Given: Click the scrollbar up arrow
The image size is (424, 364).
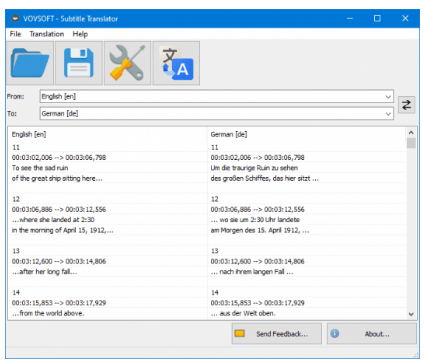Looking at the screenshot, I should point(411,132).
